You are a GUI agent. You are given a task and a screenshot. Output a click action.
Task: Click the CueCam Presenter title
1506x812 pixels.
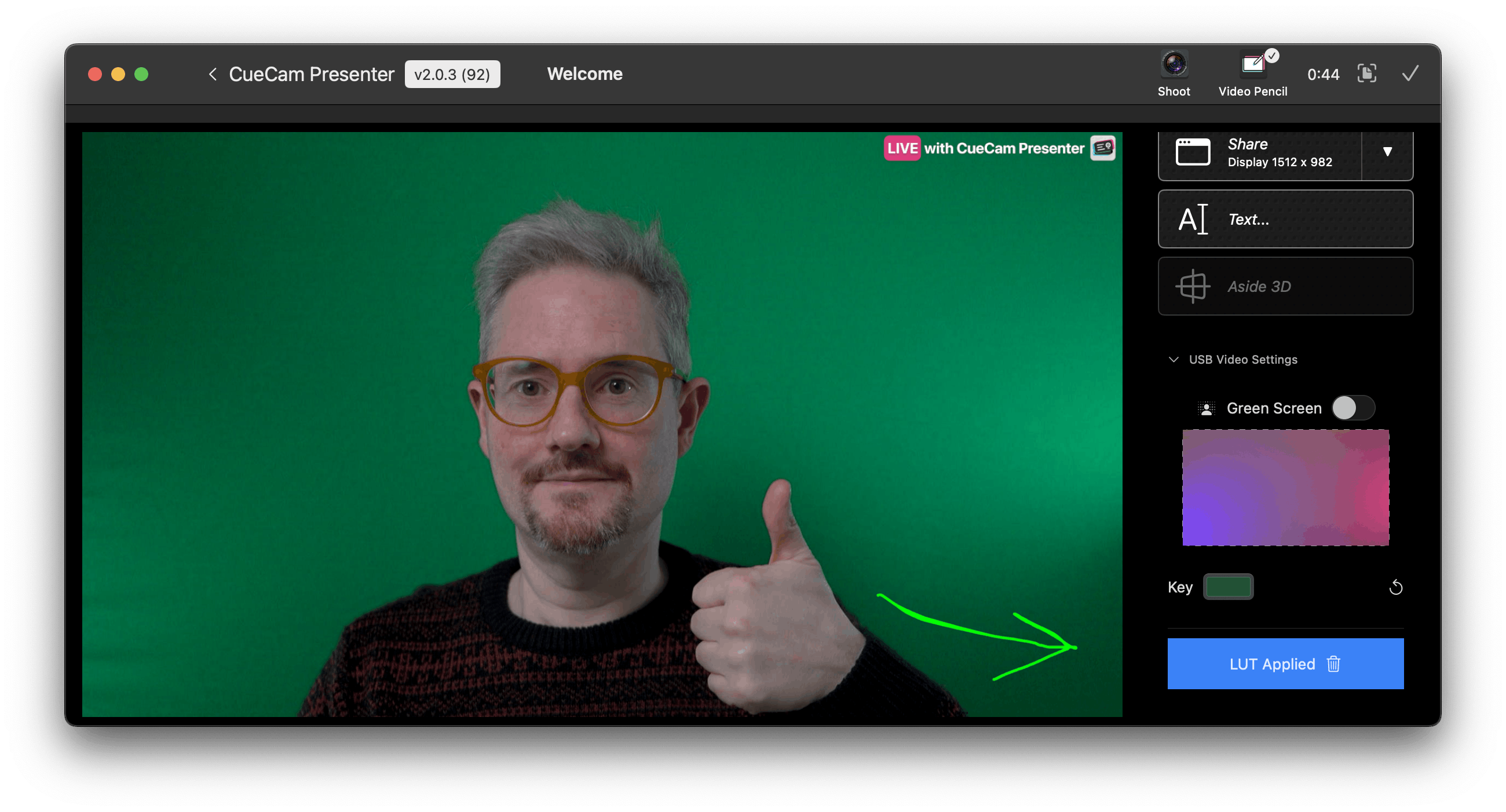tap(312, 74)
